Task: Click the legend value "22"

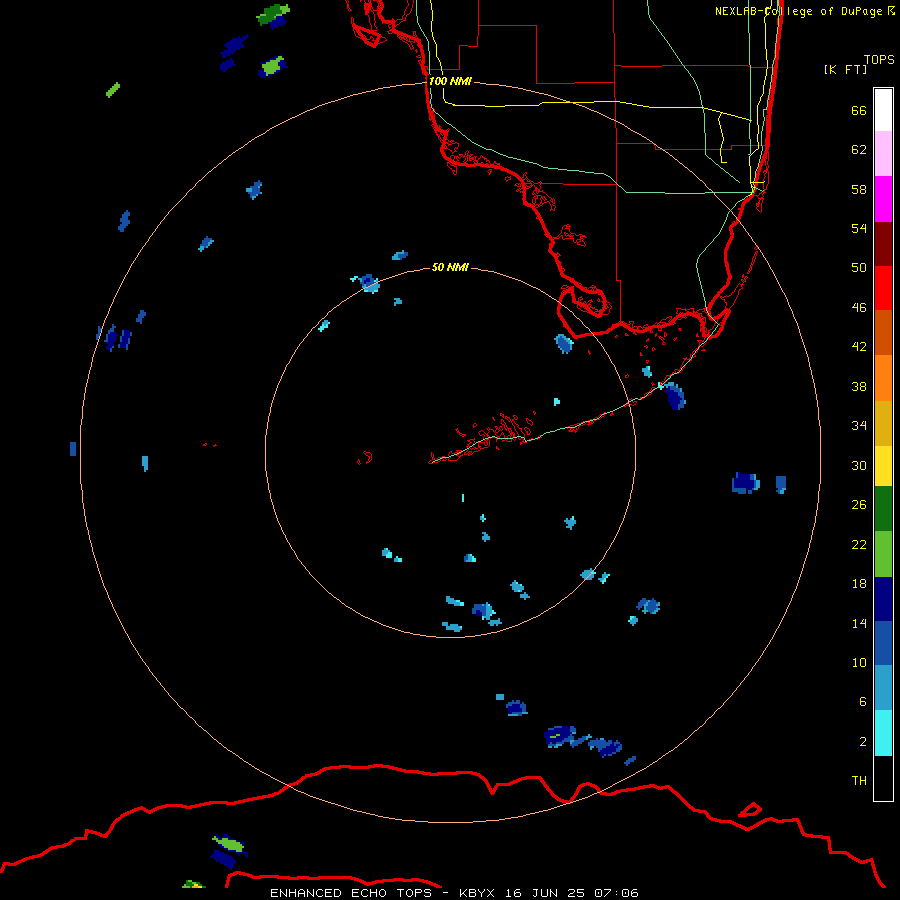Action: click(x=859, y=544)
